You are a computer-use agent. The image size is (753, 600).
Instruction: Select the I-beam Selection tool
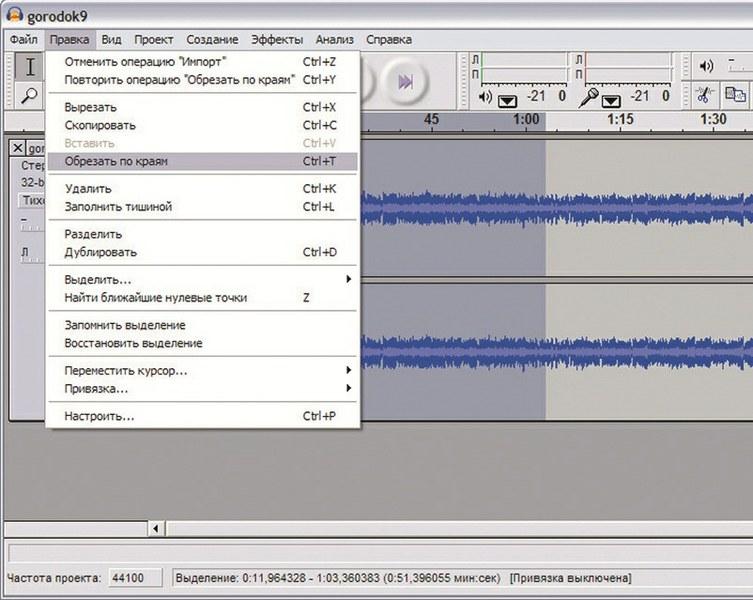click(x=30, y=68)
